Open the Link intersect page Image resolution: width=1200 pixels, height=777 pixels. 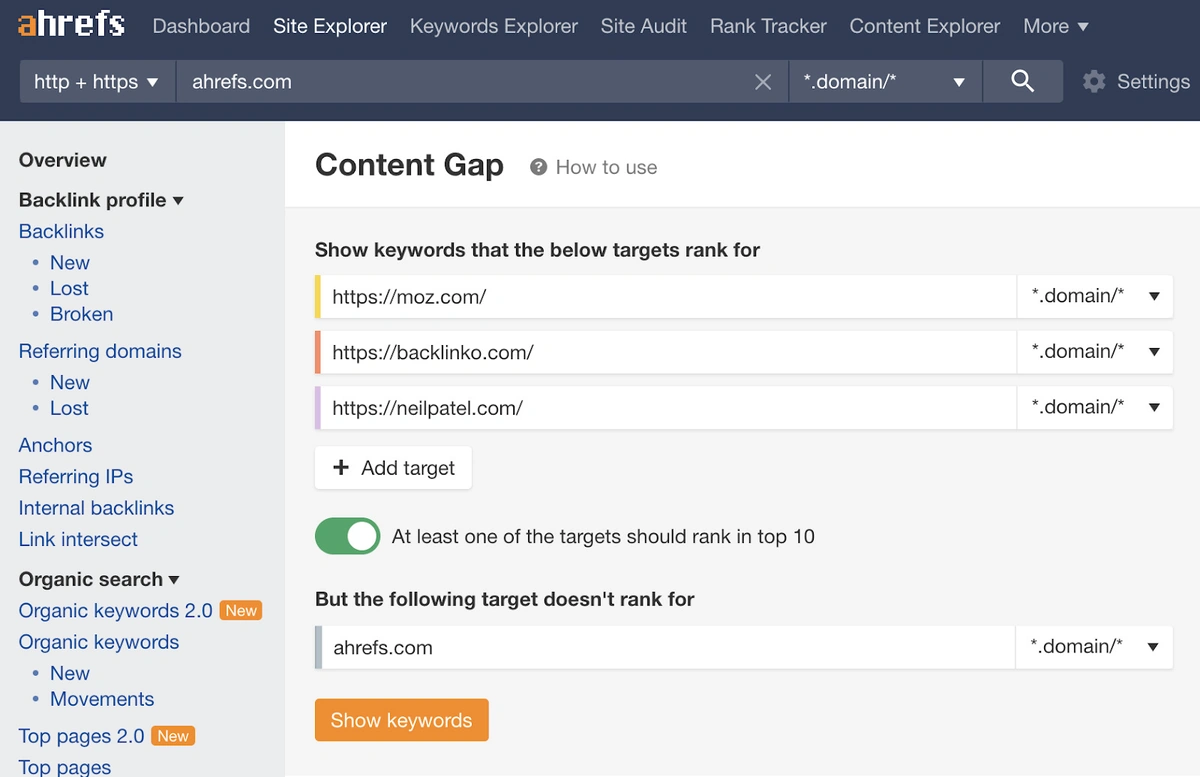click(x=77, y=539)
